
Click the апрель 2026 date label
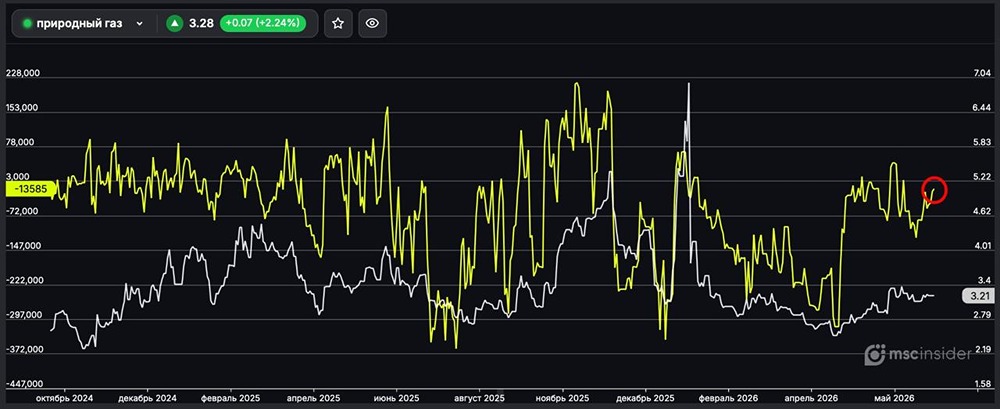(810, 398)
